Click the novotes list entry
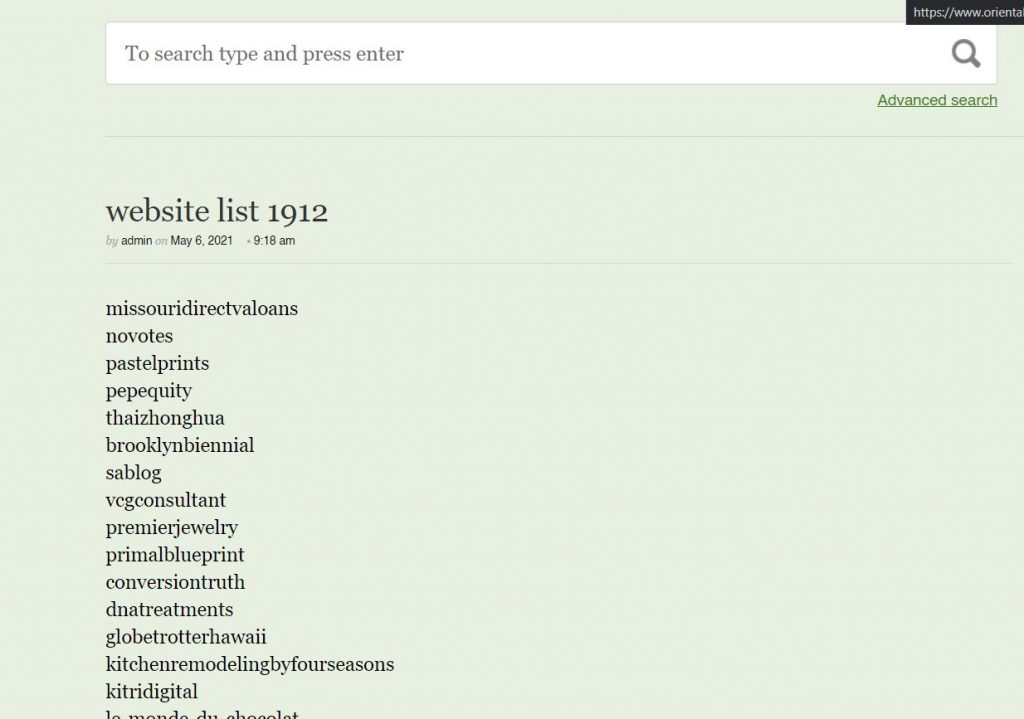1024x719 pixels. click(x=139, y=336)
